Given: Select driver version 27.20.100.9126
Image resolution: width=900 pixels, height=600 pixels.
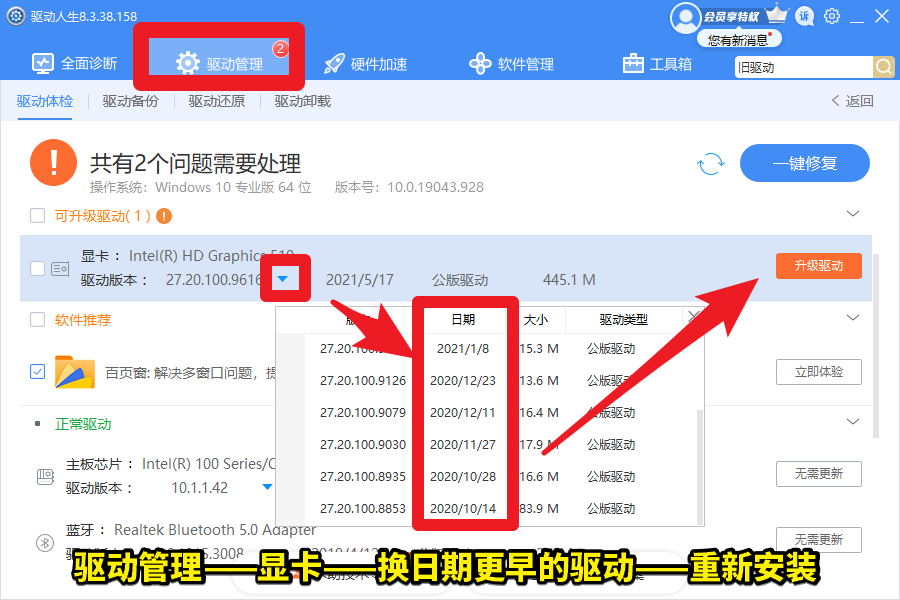Looking at the screenshot, I should 363,381.
